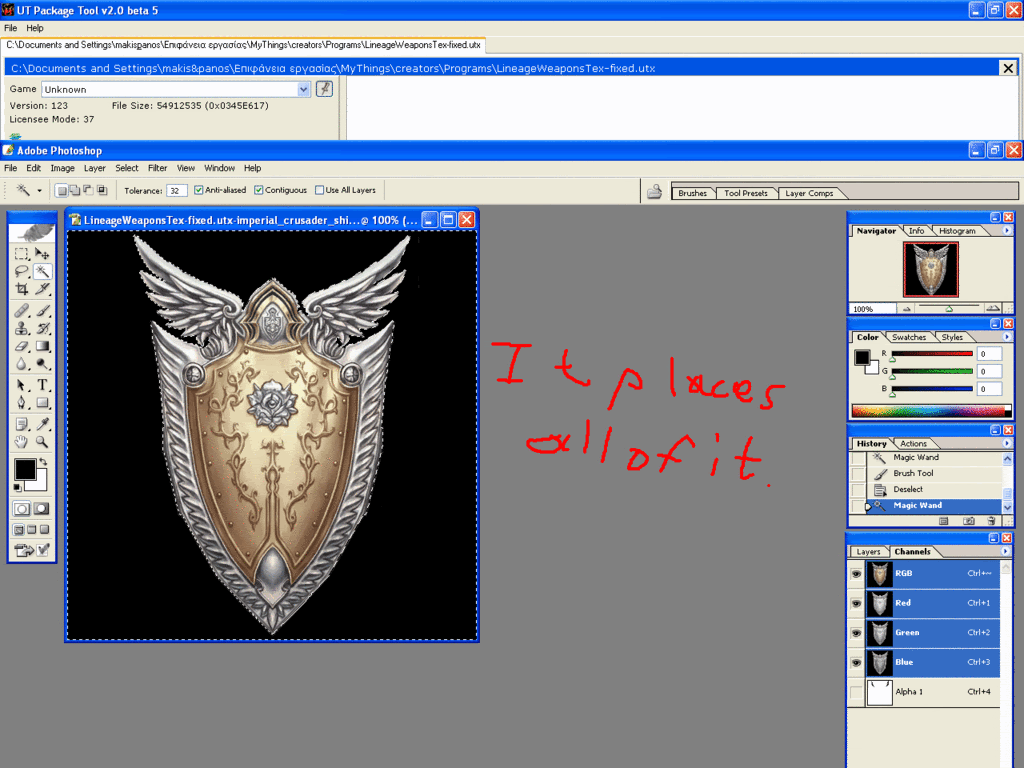Open the Game dropdown in UT Package Tool
The height and width of the screenshot is (768, 1024).
pos(304,89)
